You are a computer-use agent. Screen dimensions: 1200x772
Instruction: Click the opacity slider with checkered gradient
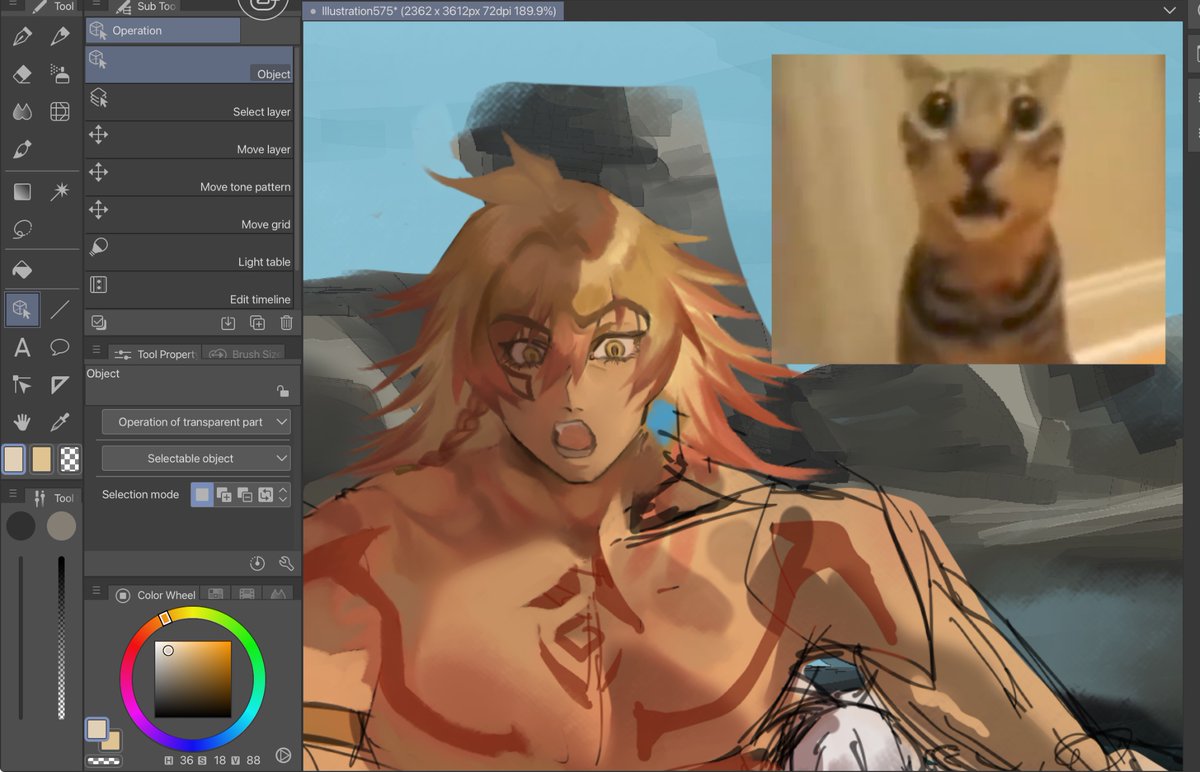(61, 637)
